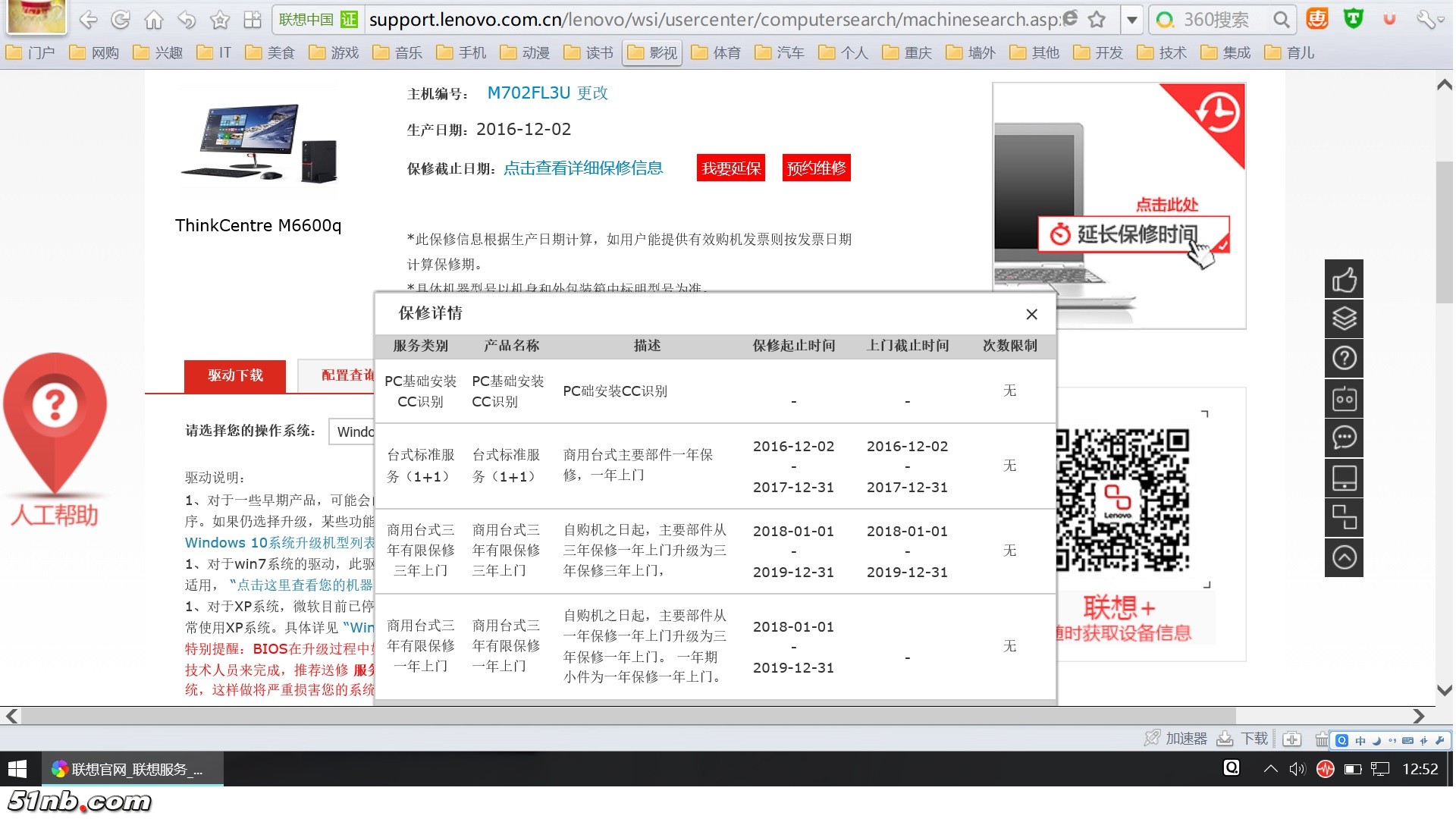Click the back-to-top arrow sidebar icon
Image resolution: width=1456 pixels, height=819 pixels.
click(1344, 558)
